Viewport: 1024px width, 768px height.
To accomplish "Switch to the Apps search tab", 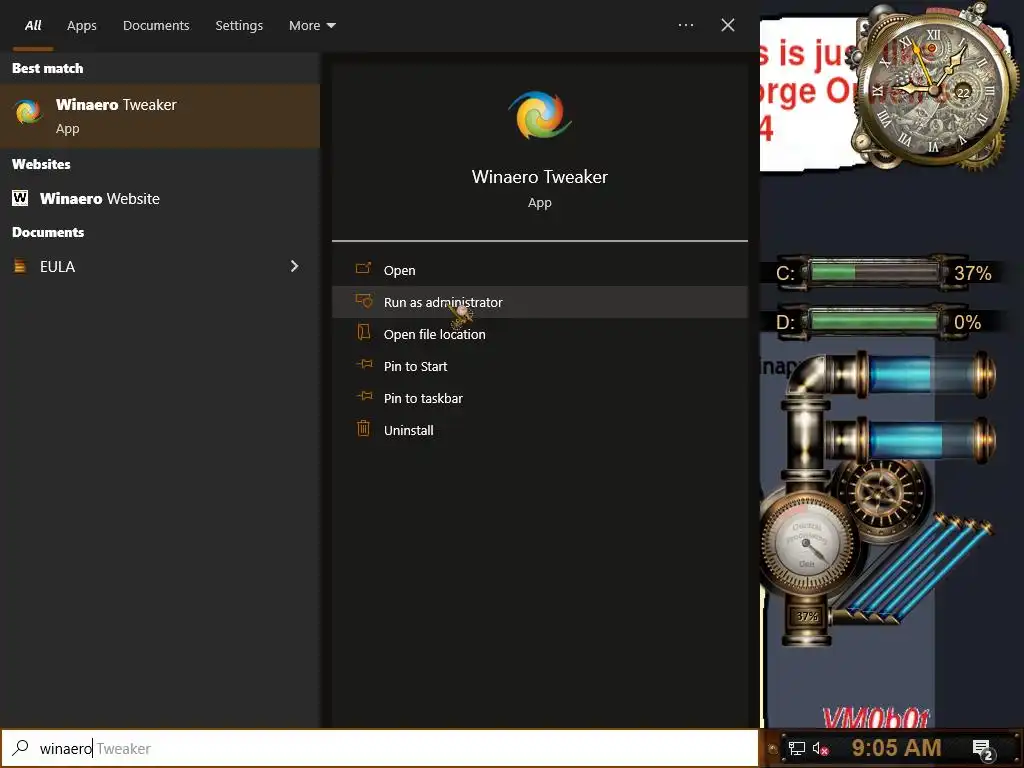I will click(82, 25).
